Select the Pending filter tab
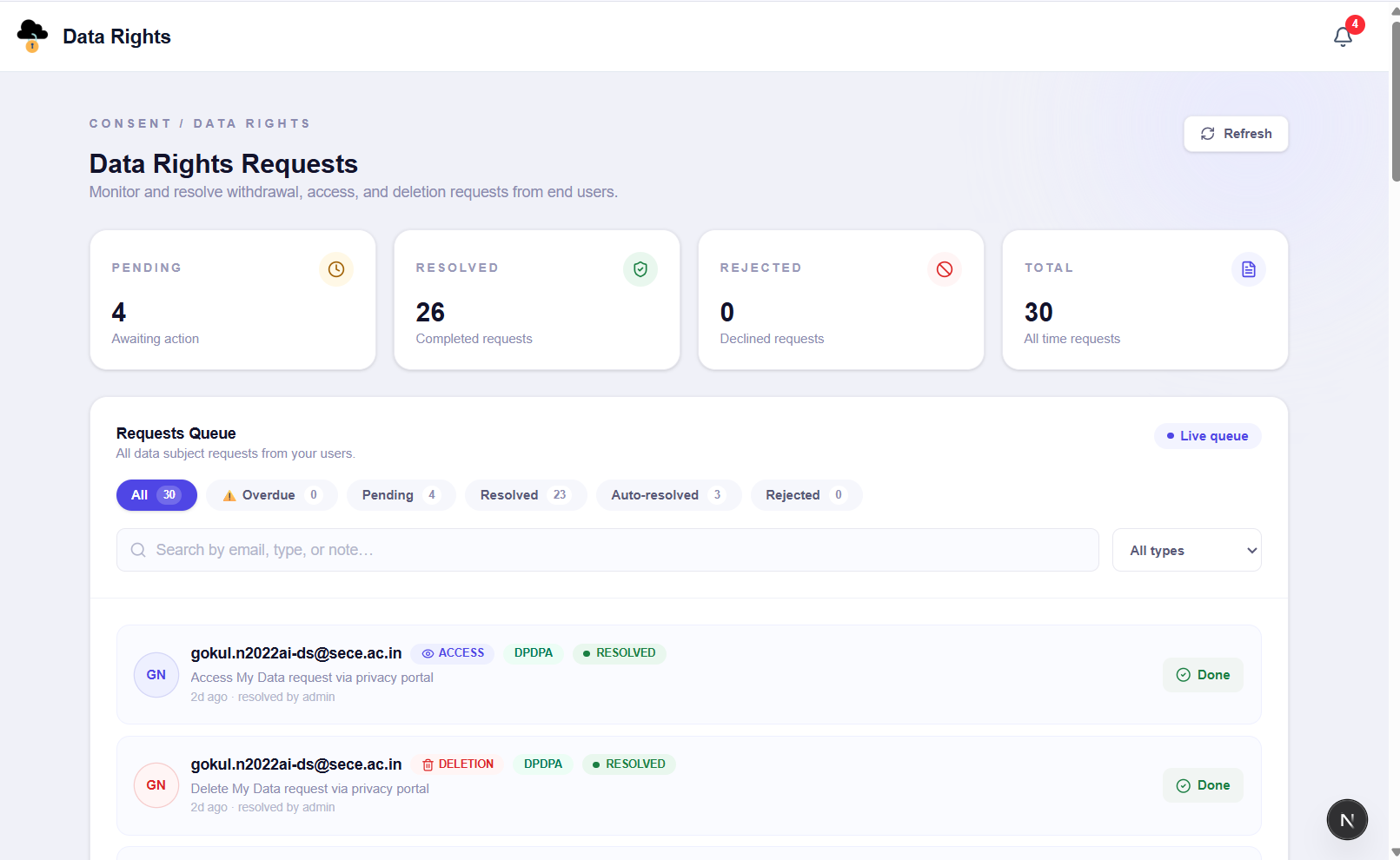 point(401,495)
